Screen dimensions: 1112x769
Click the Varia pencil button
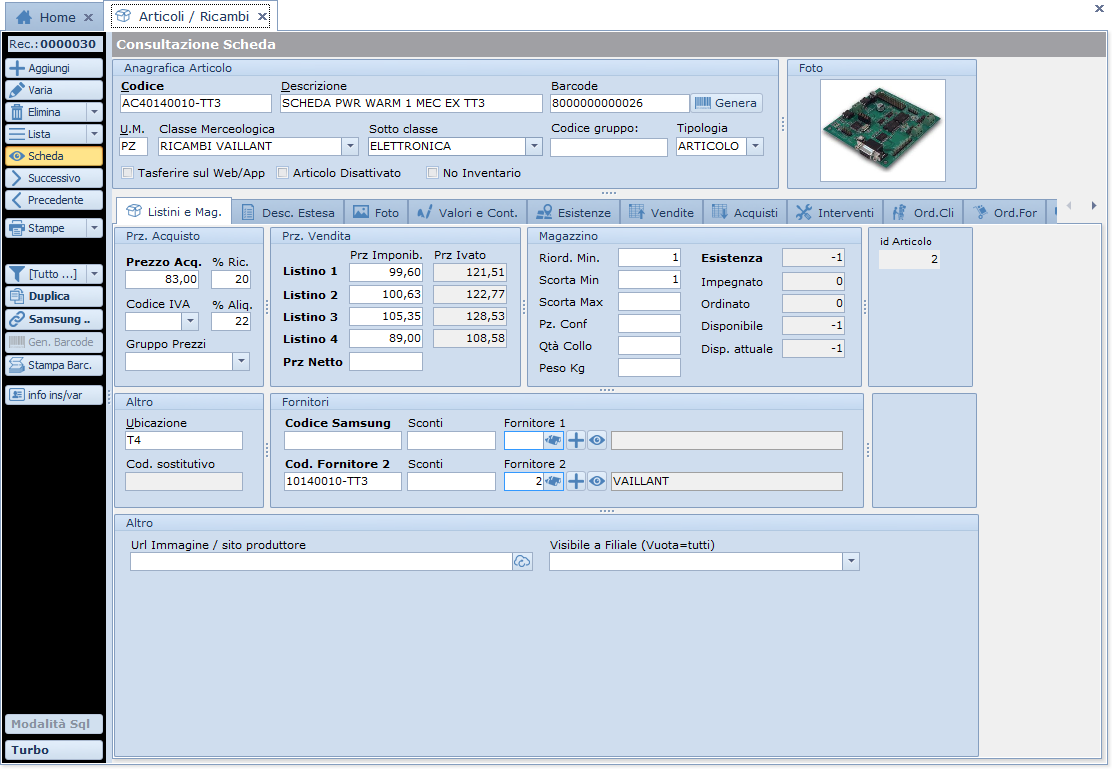[54, 90]
